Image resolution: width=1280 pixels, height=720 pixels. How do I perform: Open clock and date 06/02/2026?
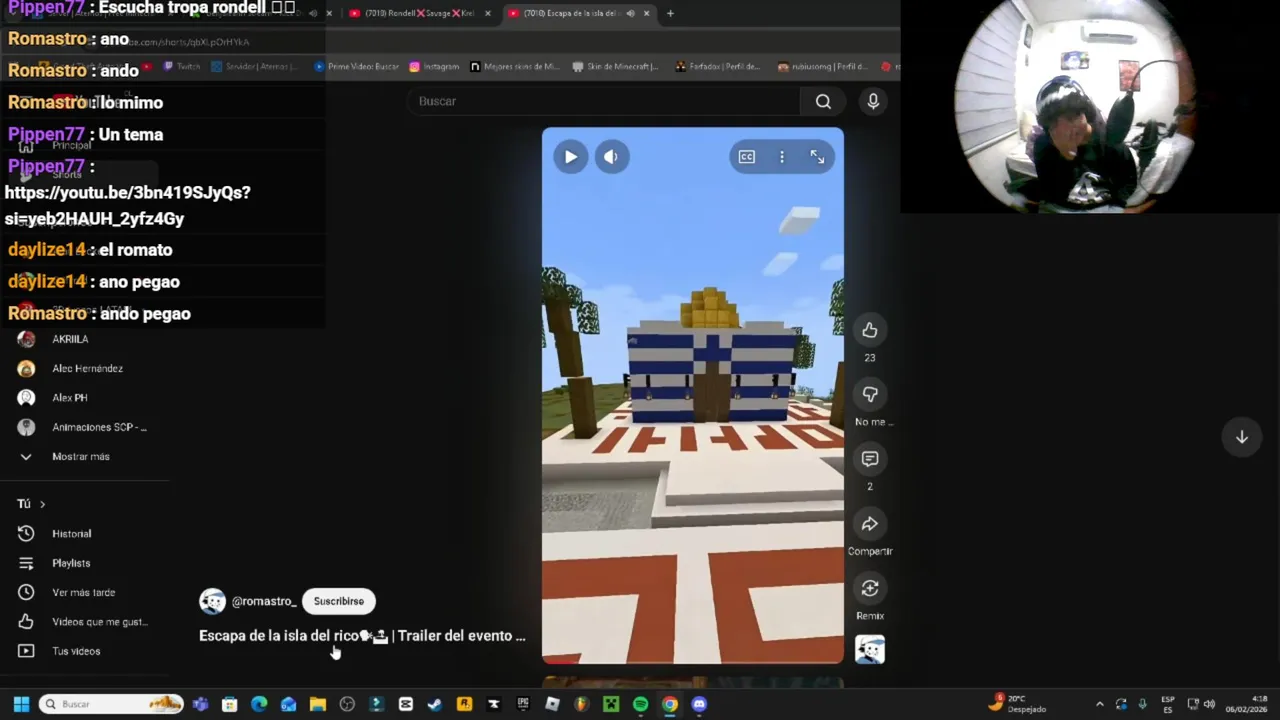coord(1246,704)
